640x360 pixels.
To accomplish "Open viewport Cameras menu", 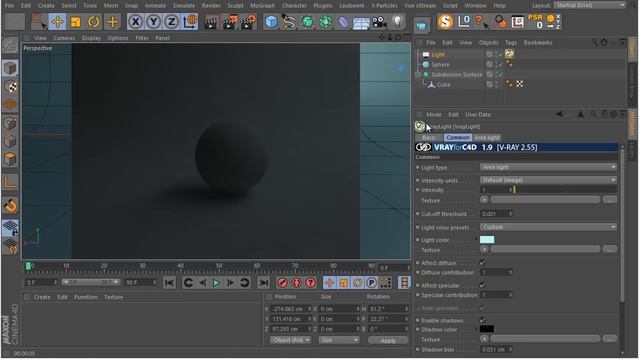I will 64,38.
